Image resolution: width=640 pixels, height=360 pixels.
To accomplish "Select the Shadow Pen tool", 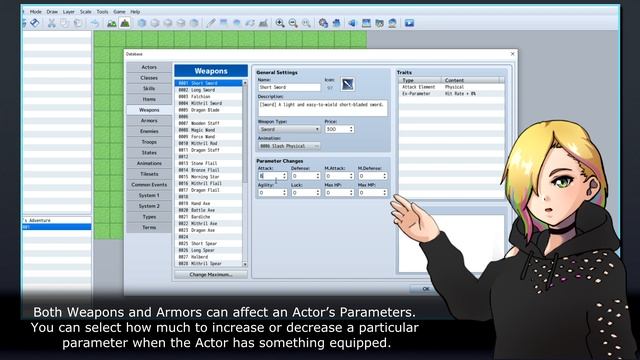I will (263, 23).
